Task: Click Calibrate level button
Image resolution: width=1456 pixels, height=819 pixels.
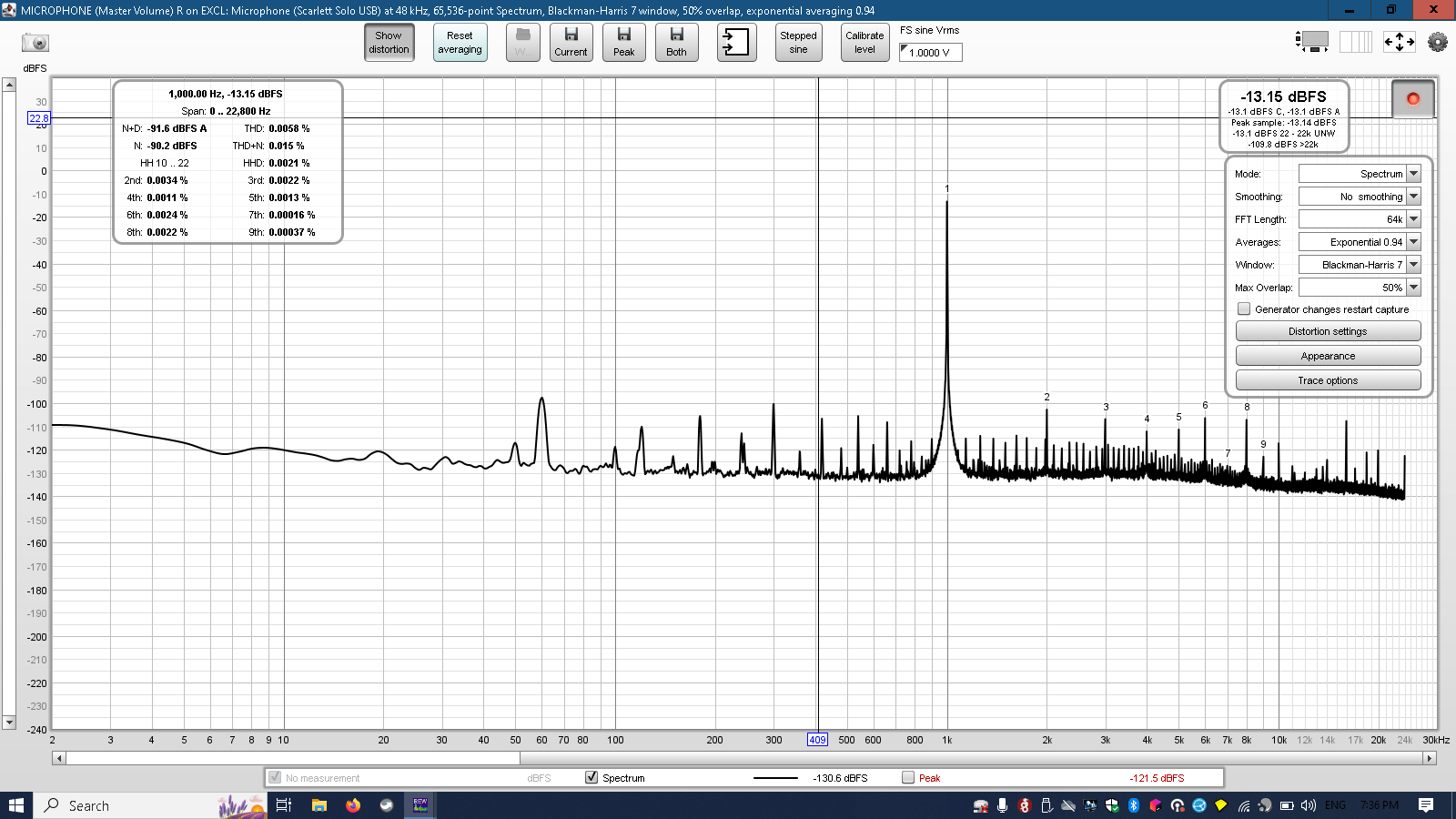Action: 864,42
